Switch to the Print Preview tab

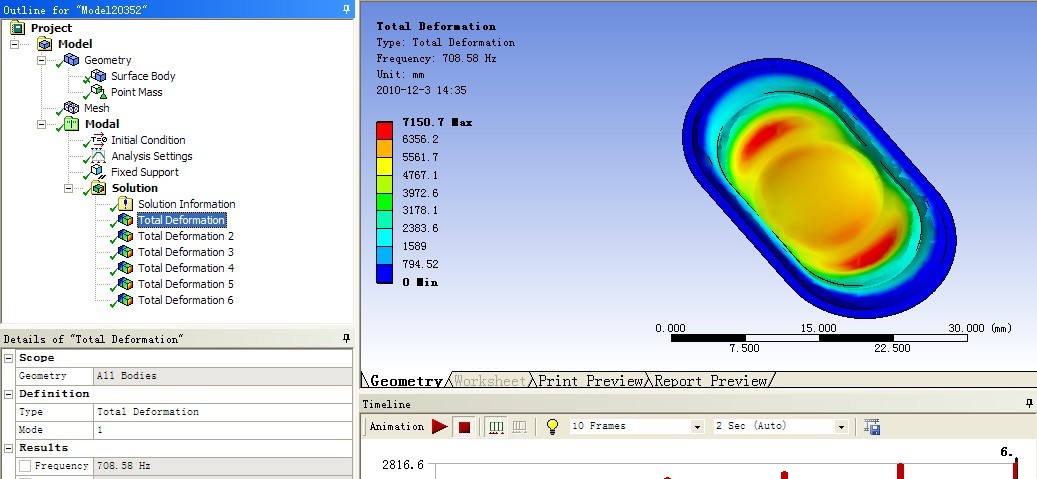click(x=590, y=380)
